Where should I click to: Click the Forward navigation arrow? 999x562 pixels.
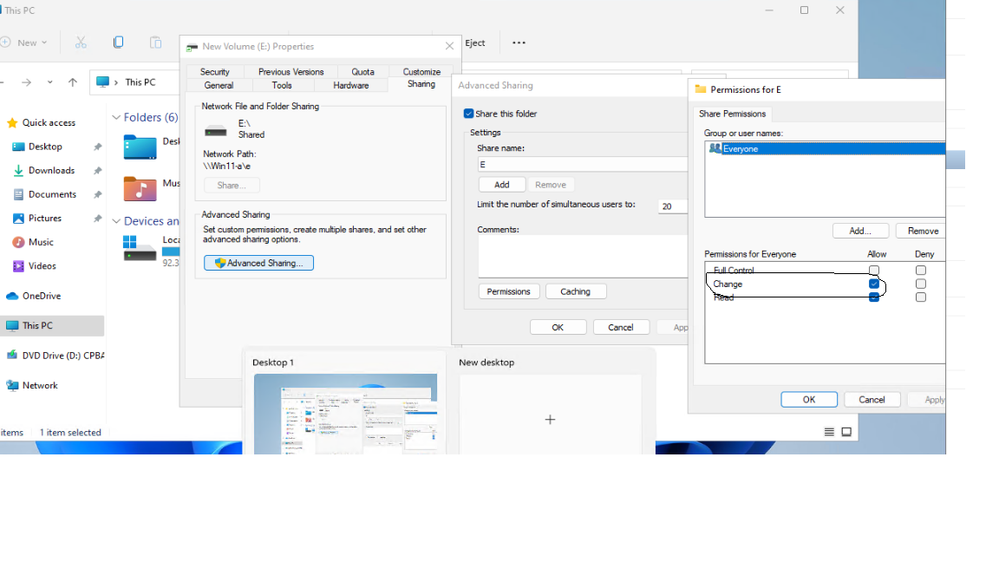[26, 82]
